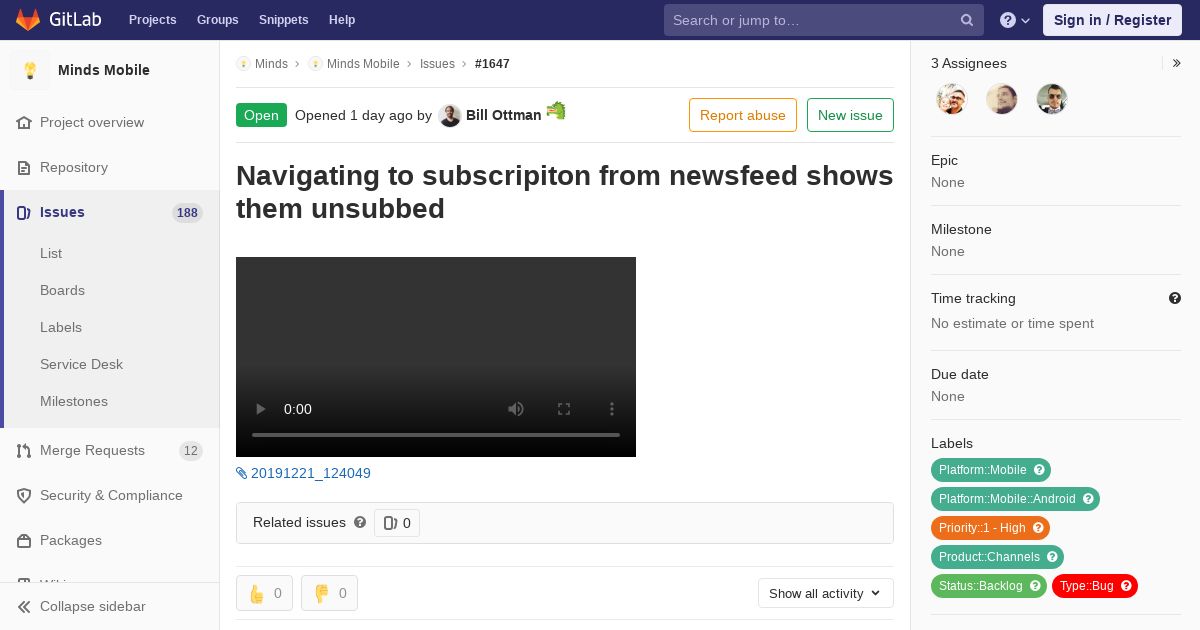The height and width of the screenshot is (630, 1200).
Task: Go to Service Desk
Action: tap(81, 364)
